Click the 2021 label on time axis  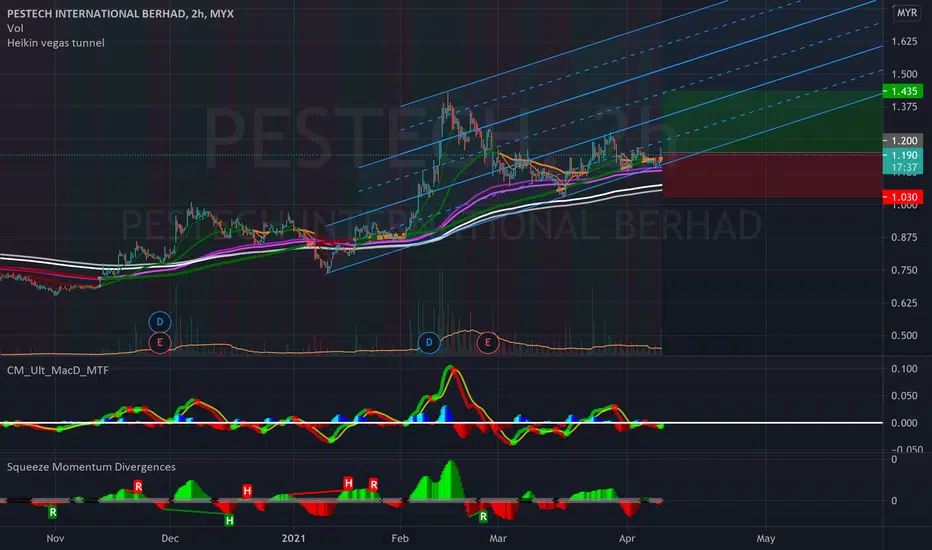click(294, 538)
